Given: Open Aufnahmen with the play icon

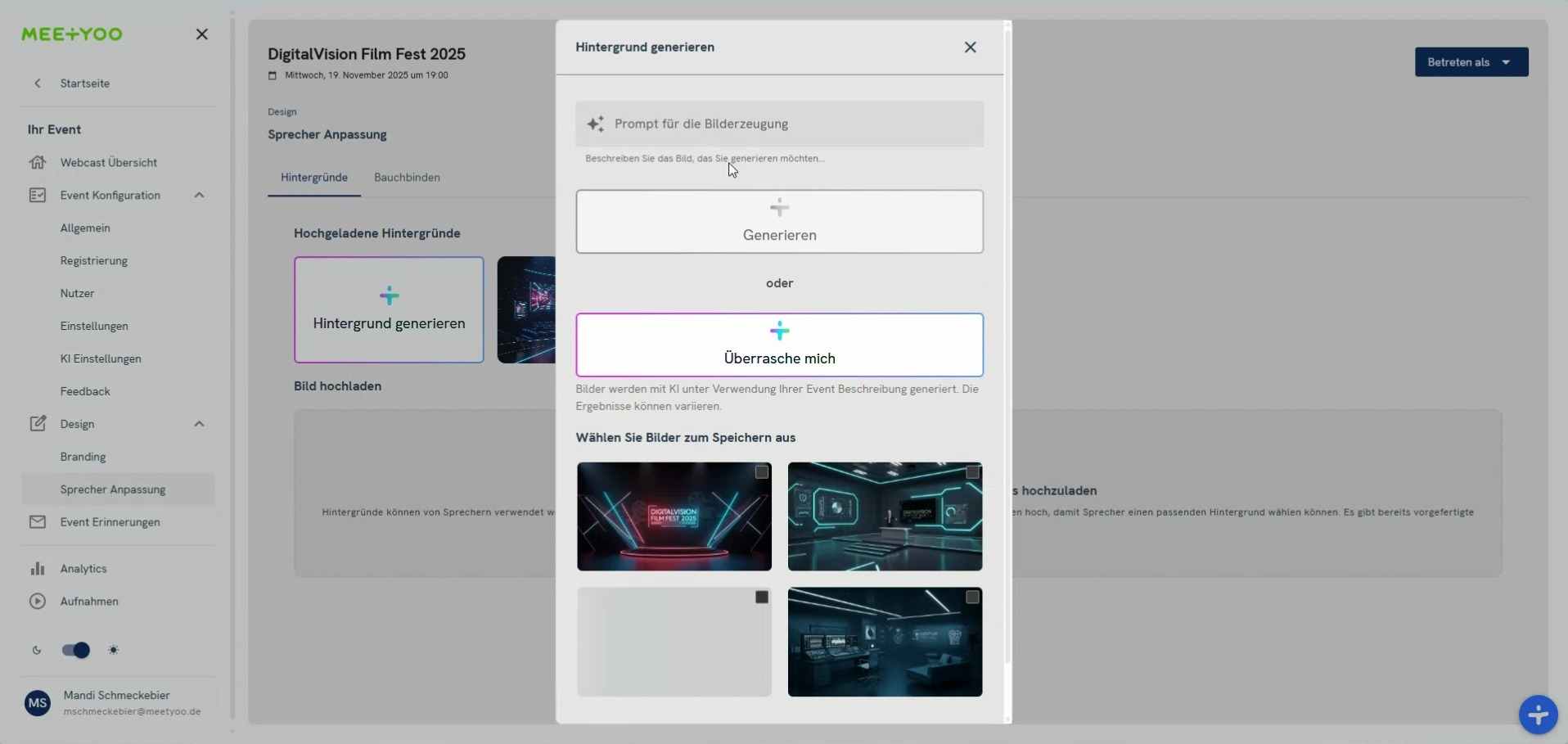Looking at the screenshot, I should (x=38, y=602).
